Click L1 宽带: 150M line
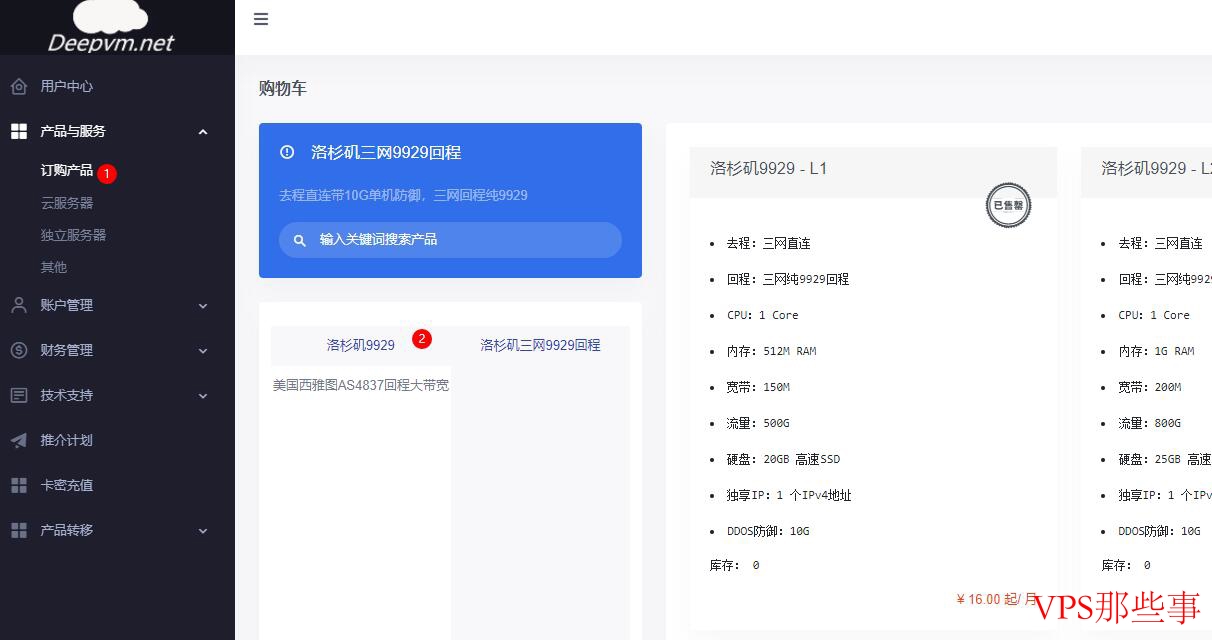 (x=758, y=387)
